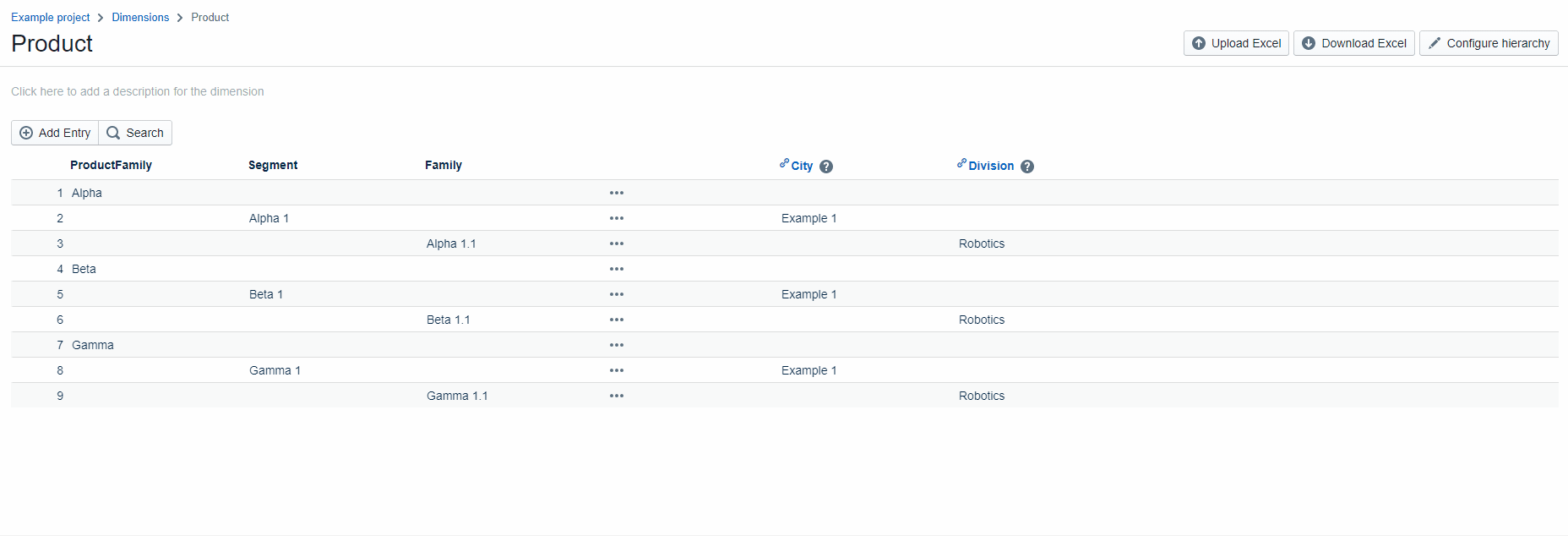Click the Download Excel button

[x=1353, y=43]
